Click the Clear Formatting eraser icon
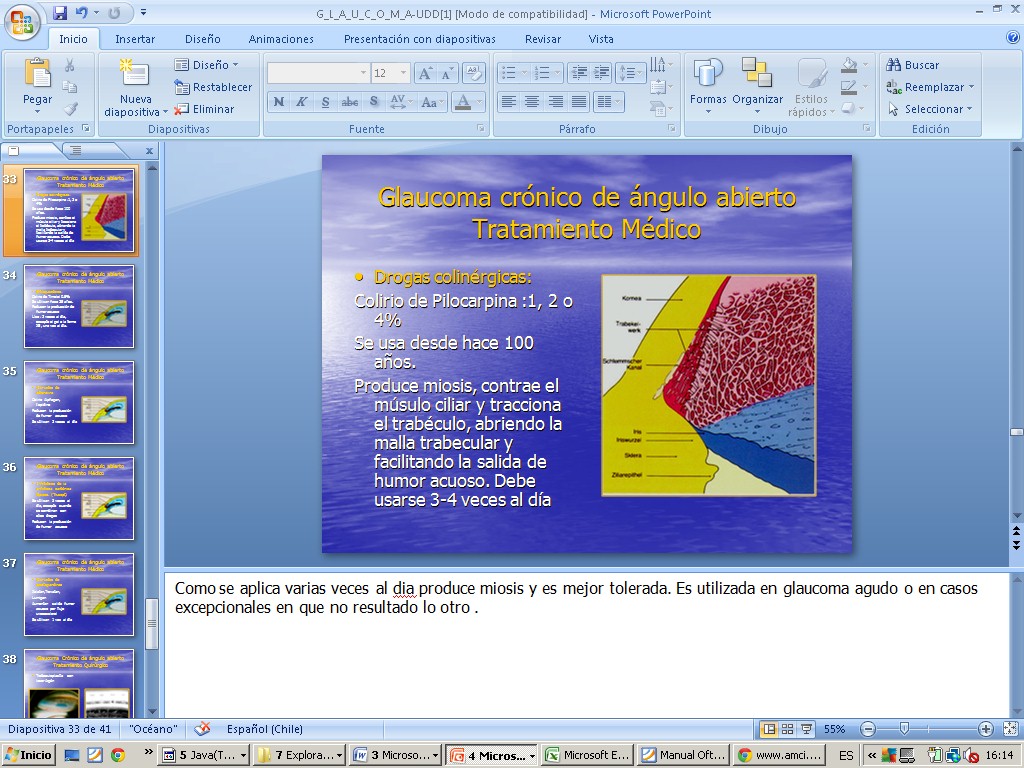1024x768 pixels. coord(475,73)
